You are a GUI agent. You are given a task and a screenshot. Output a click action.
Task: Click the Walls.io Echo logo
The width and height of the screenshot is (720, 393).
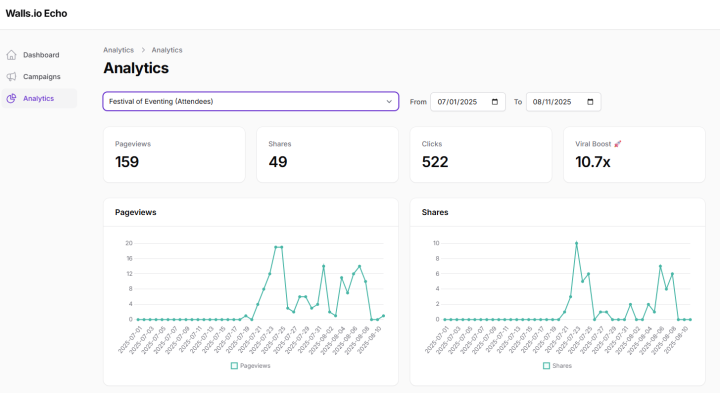click(36, 14)
